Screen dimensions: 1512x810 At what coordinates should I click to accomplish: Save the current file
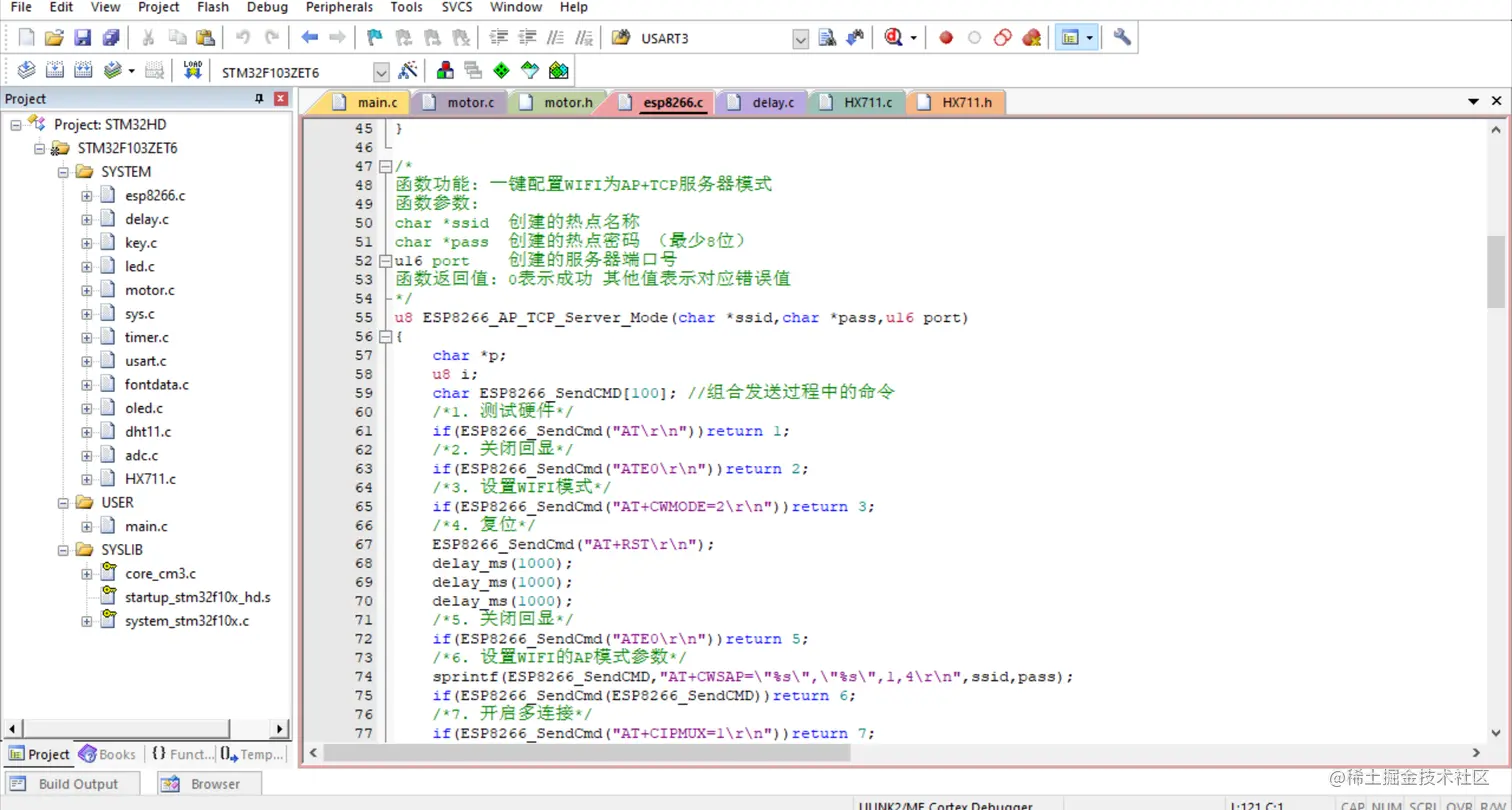coord(83,38)
